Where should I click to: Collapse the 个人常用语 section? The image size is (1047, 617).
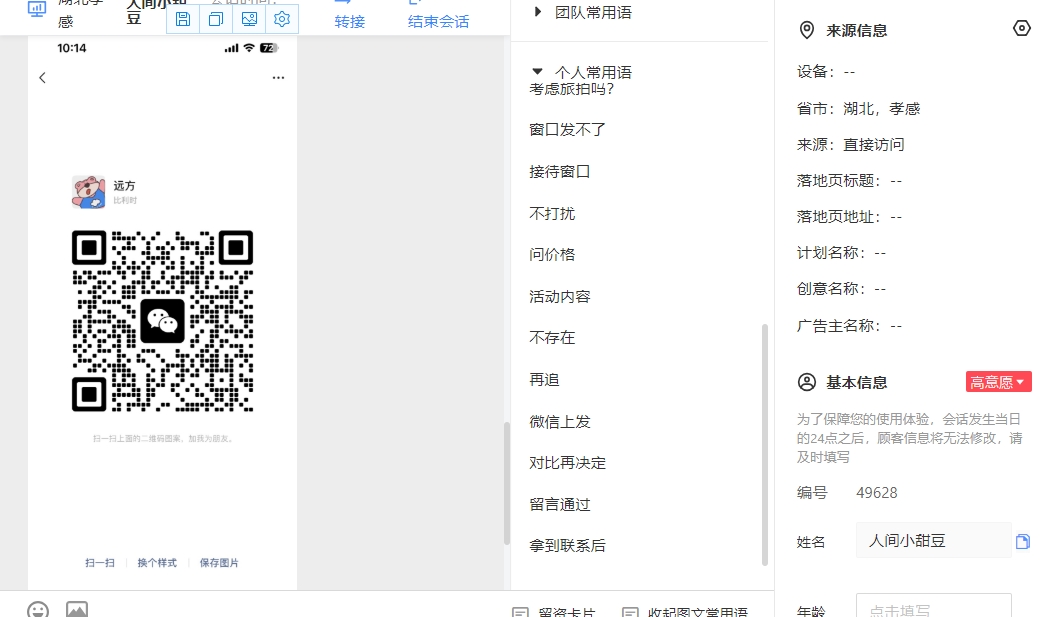click(x=538, y=71)
